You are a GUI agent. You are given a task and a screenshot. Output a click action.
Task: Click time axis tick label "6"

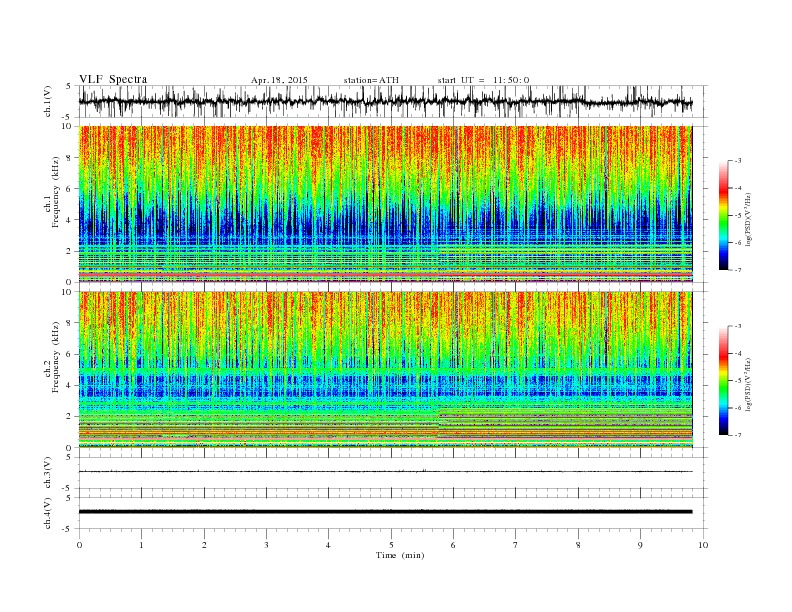click(454, 545)
